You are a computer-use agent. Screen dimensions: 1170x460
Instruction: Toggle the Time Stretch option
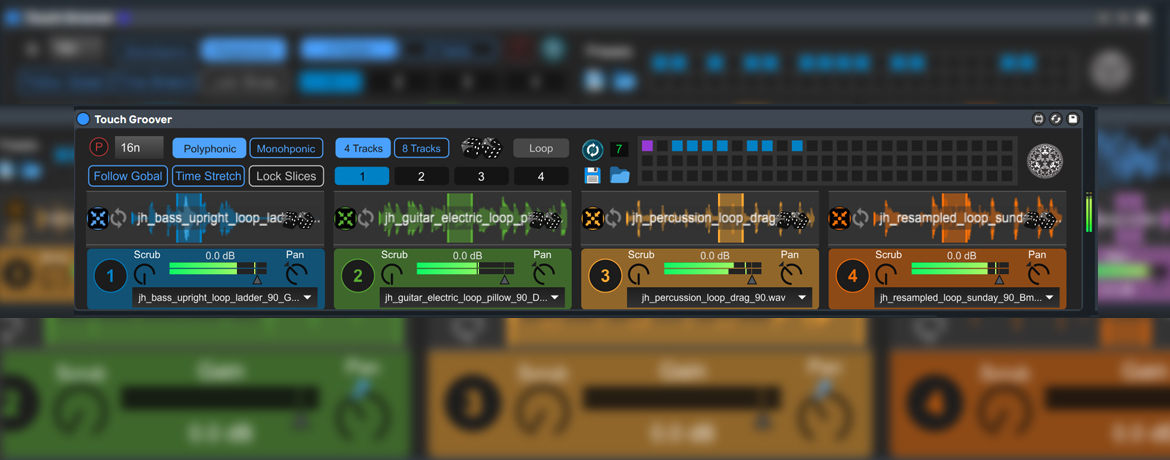pyautogui.click(x=208, y=176)
